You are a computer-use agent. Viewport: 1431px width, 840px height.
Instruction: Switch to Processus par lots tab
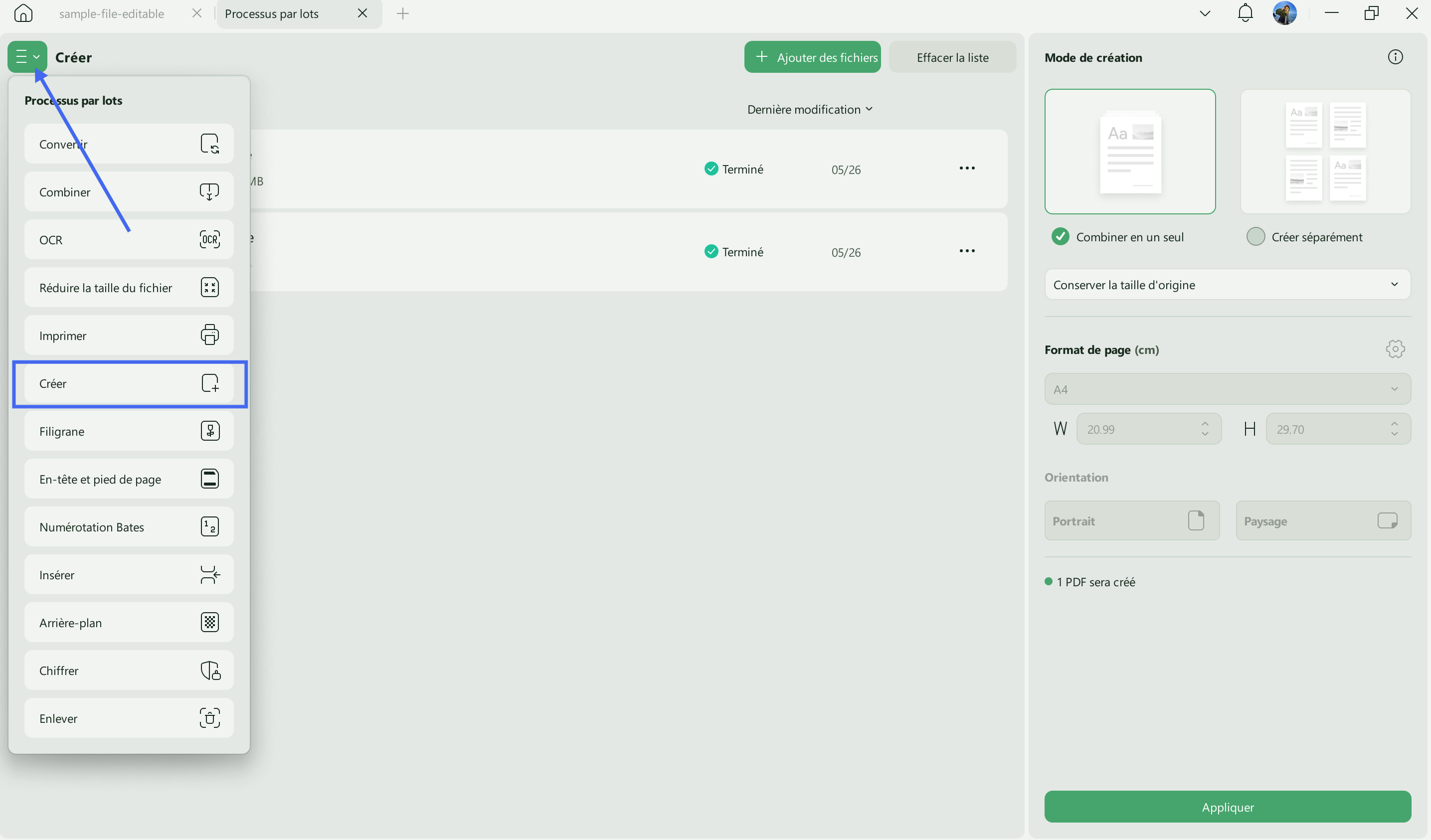point(271,13)
